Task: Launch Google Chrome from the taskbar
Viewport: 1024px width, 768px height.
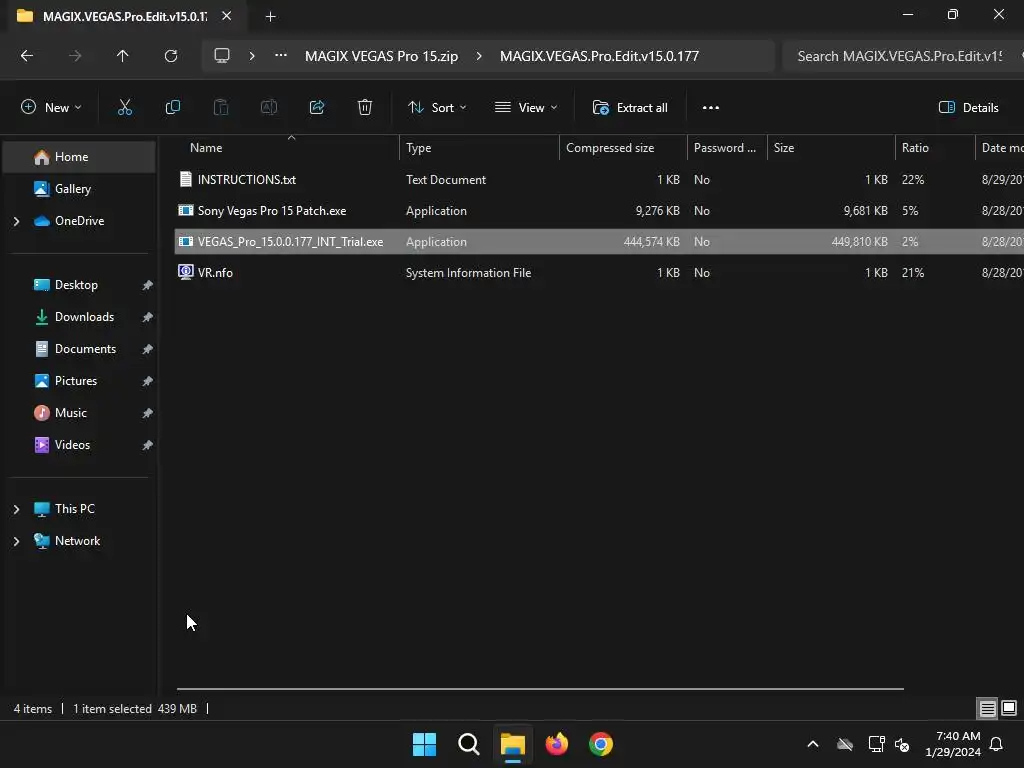Action: tap(601, 744)
